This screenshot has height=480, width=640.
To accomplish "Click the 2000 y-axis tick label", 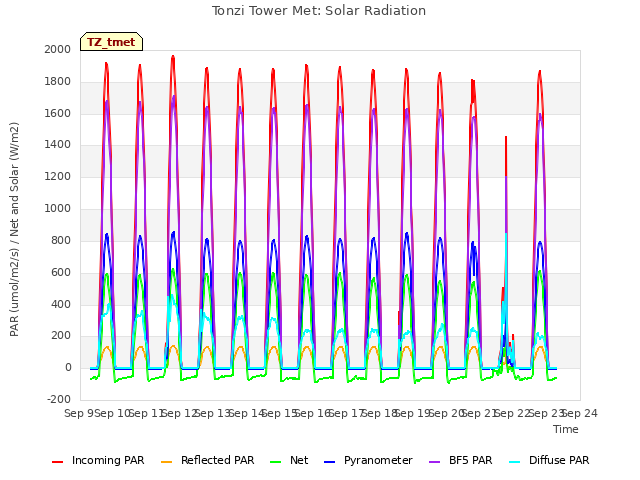I will [58, 49].
